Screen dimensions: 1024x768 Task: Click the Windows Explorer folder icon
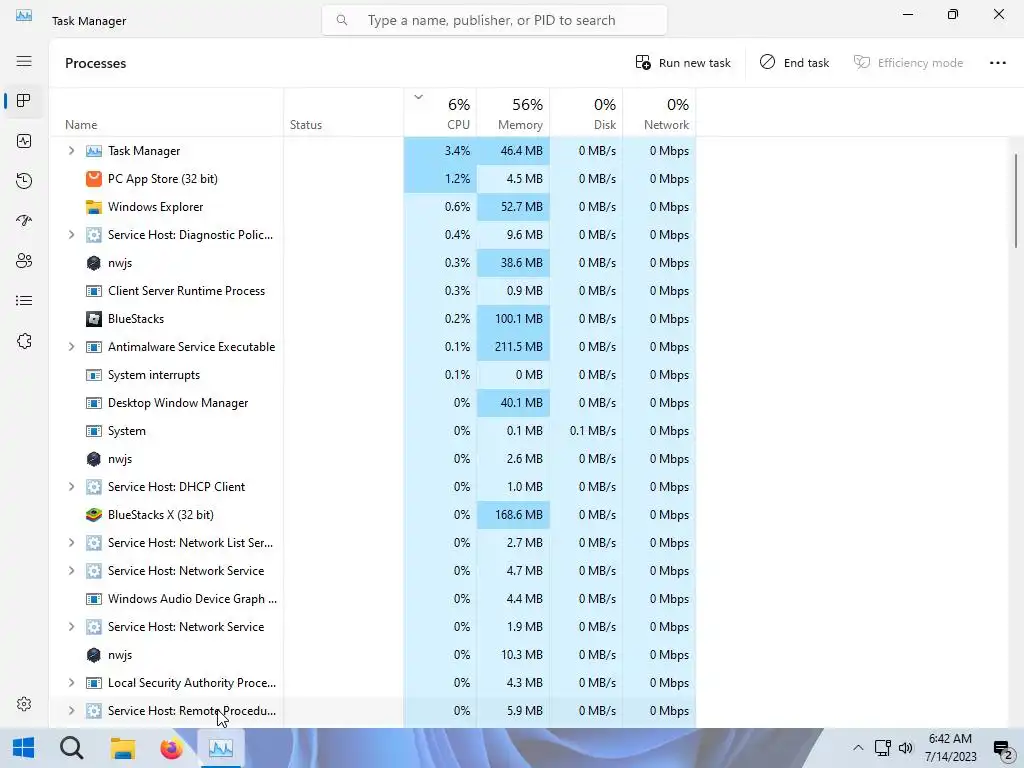pyautogui.click(x=94, y=207)
